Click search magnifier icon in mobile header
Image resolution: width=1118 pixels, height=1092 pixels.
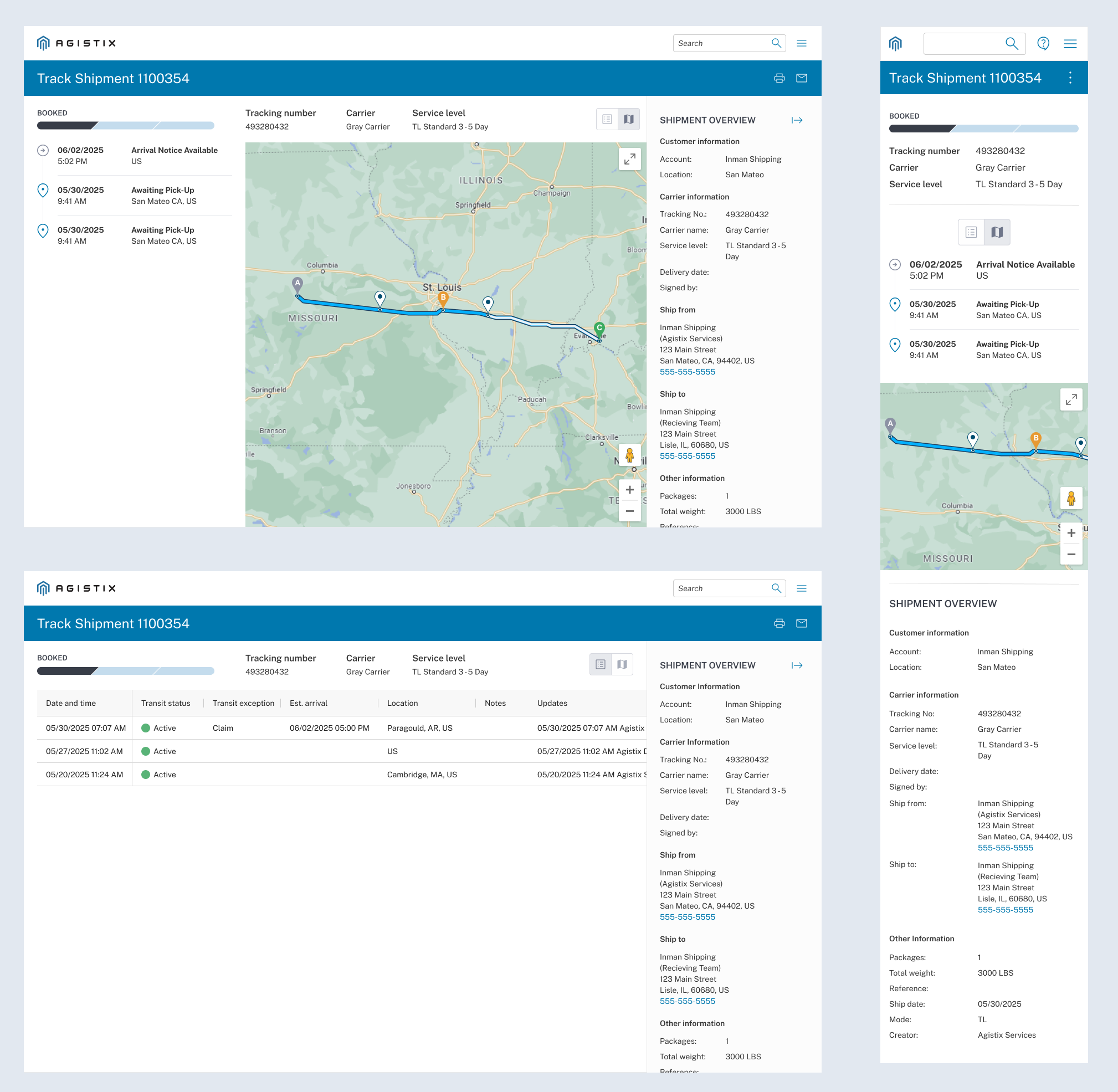point(1011,44)
